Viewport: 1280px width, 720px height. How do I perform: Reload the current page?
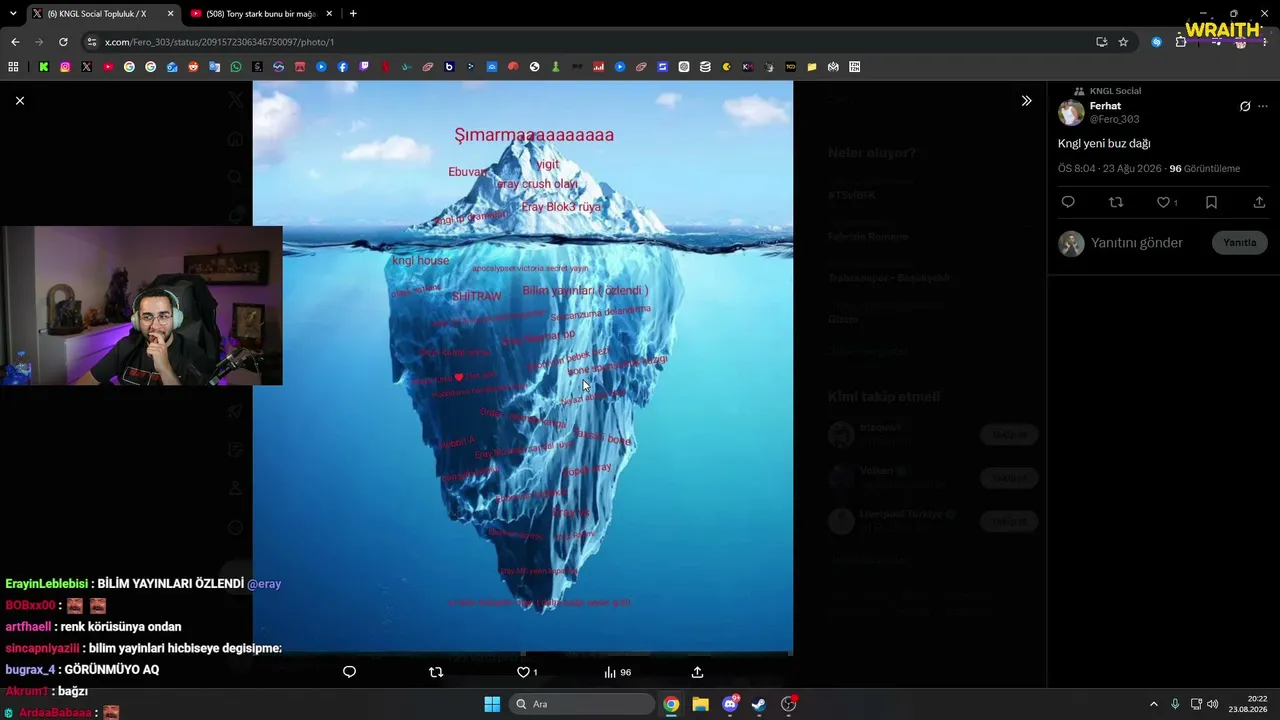click(x=63, y=42)
